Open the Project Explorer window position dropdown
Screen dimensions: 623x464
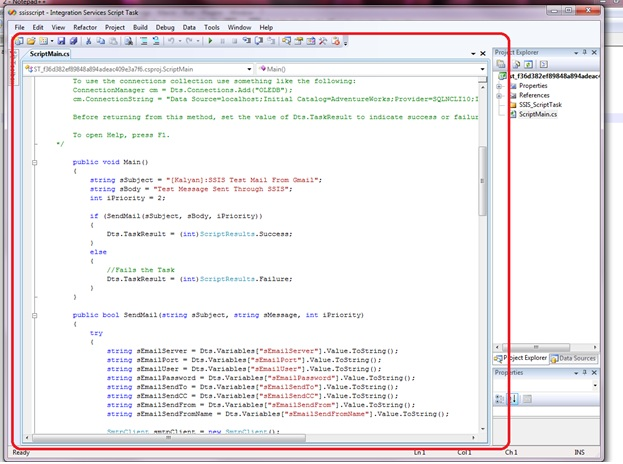click(576, 52)
